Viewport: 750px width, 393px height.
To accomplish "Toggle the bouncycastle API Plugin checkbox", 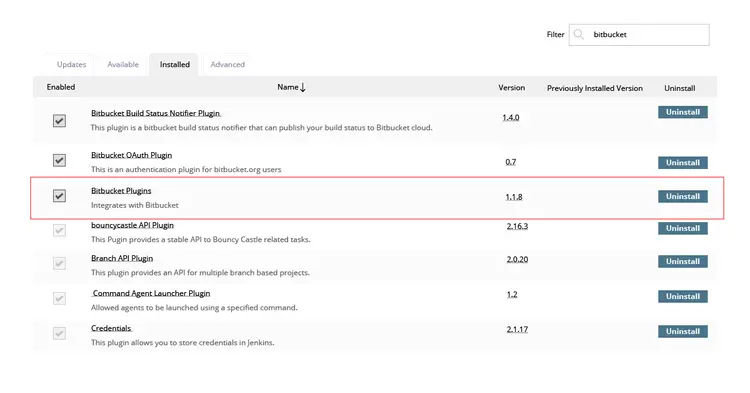I will tap(59, 230).
